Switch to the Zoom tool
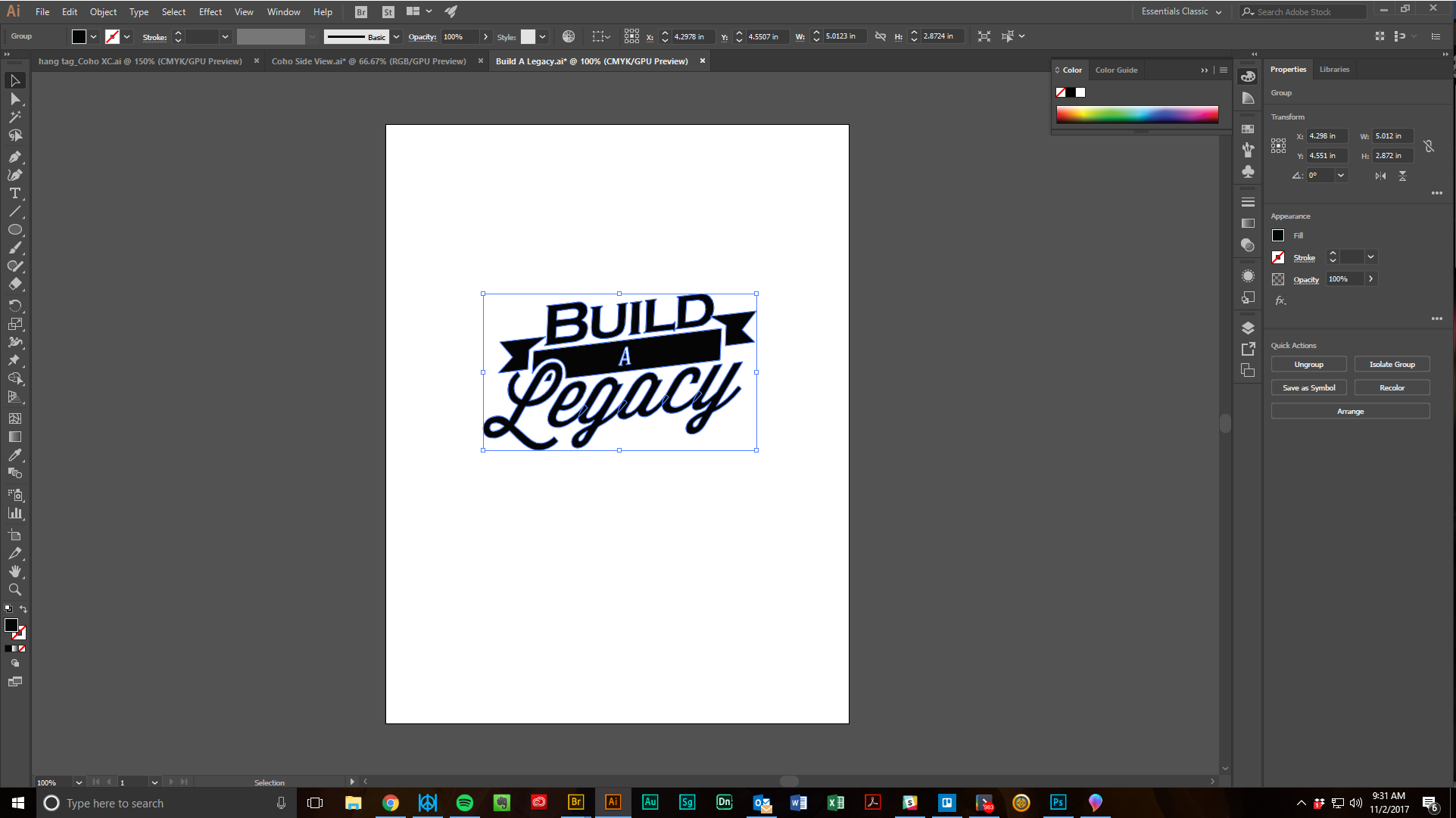The image size is (1456, 818). click(x=14, y=589)
